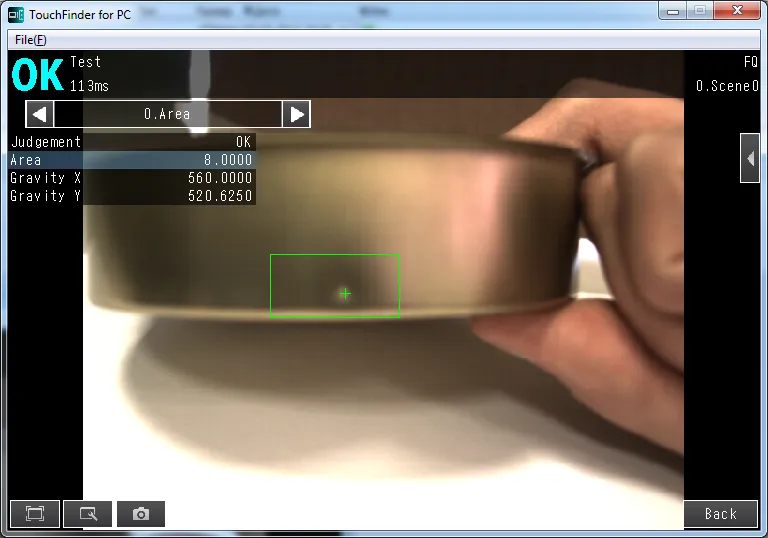Click the green crosshair gravity marker

[x=345, y=294]
